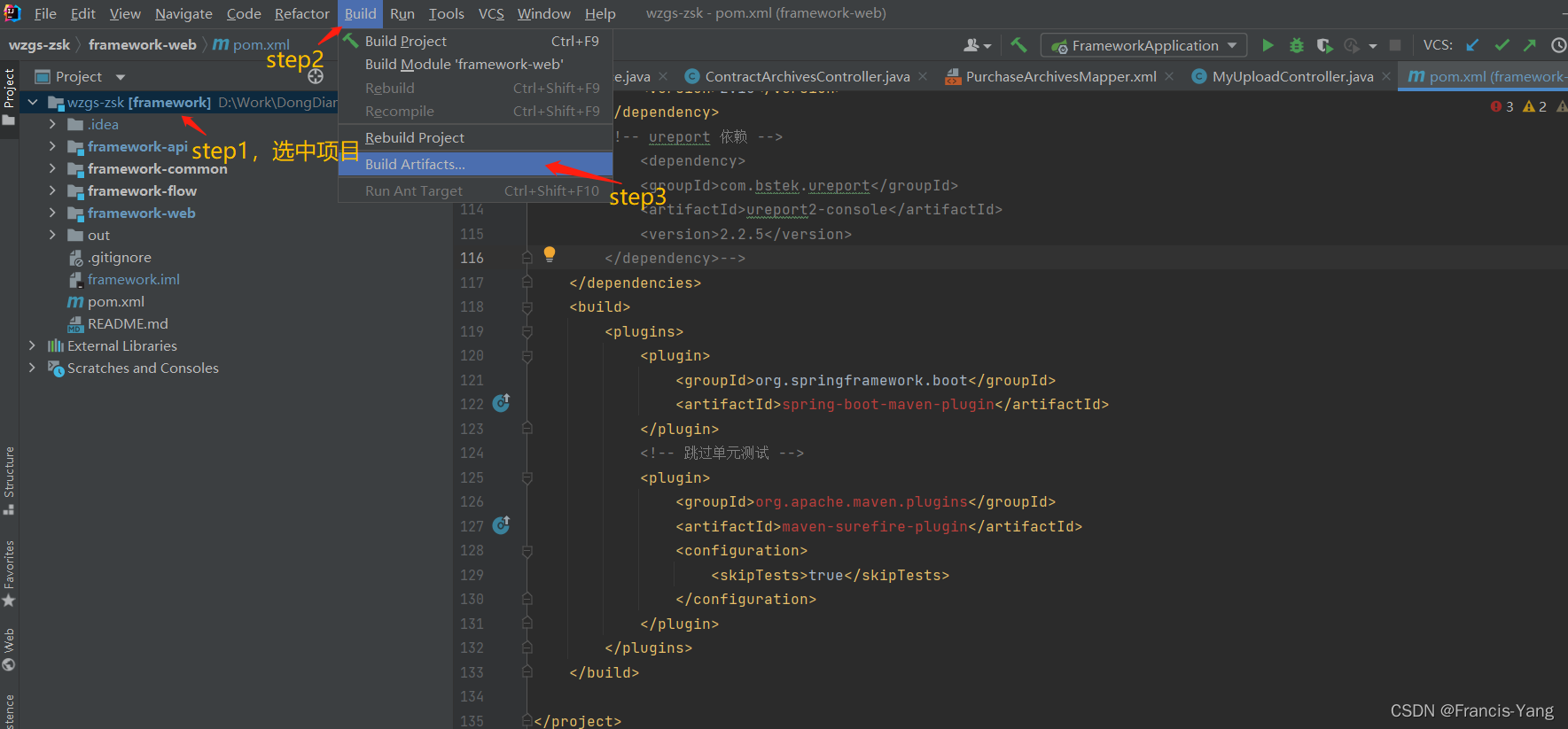Screen dimensions: 1568x729
Task: Click the Profiler run icon
Action: pyautogui.click(x=1351, y=45)
